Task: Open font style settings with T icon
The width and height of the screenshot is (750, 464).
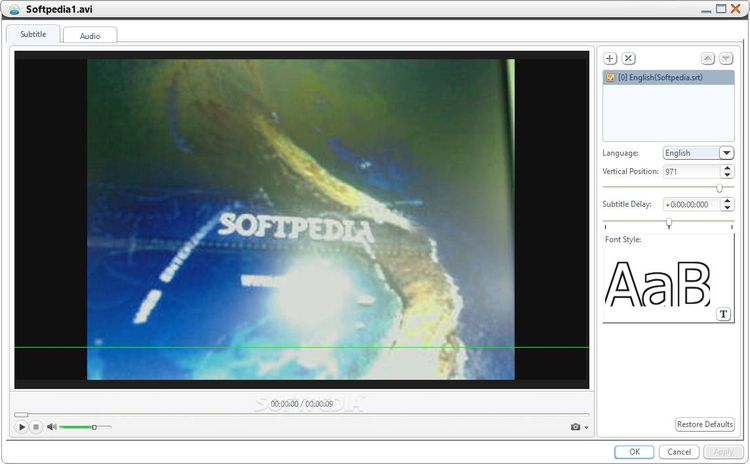Action: point(723,314)
